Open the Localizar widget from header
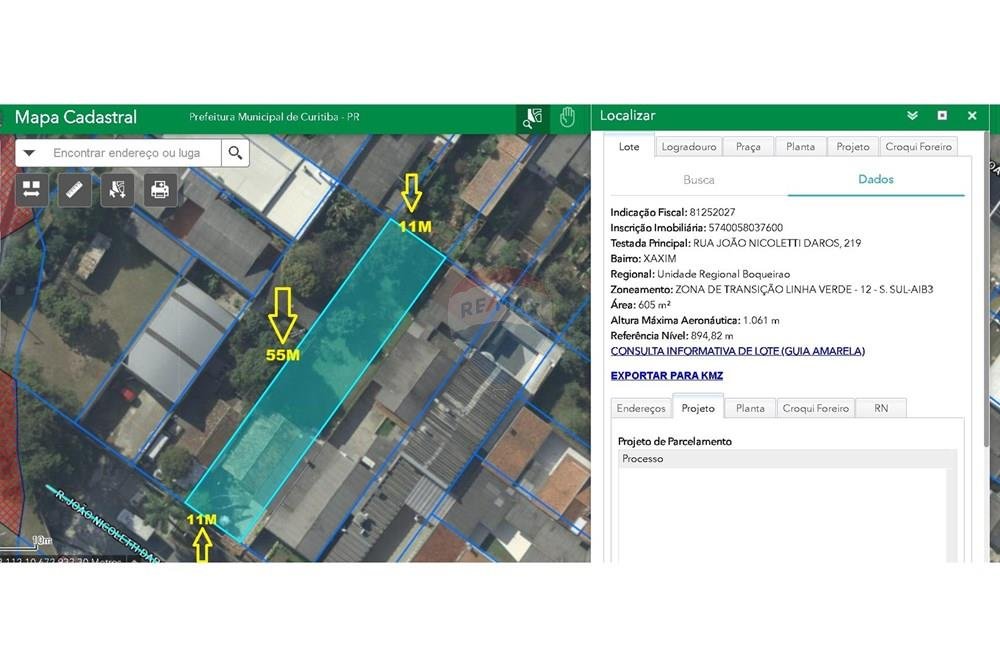This screenshot has width=1000, height=667. pos(533,117)
